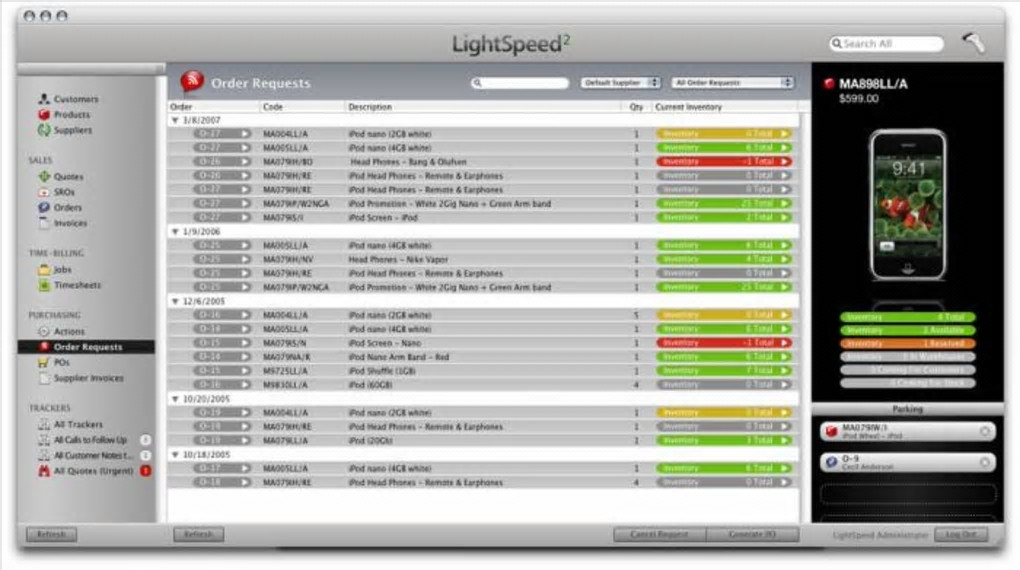Open the Default Supplier dropdown
The width and height of the screenshot is (1020, 570).
[x=620, y=83]
